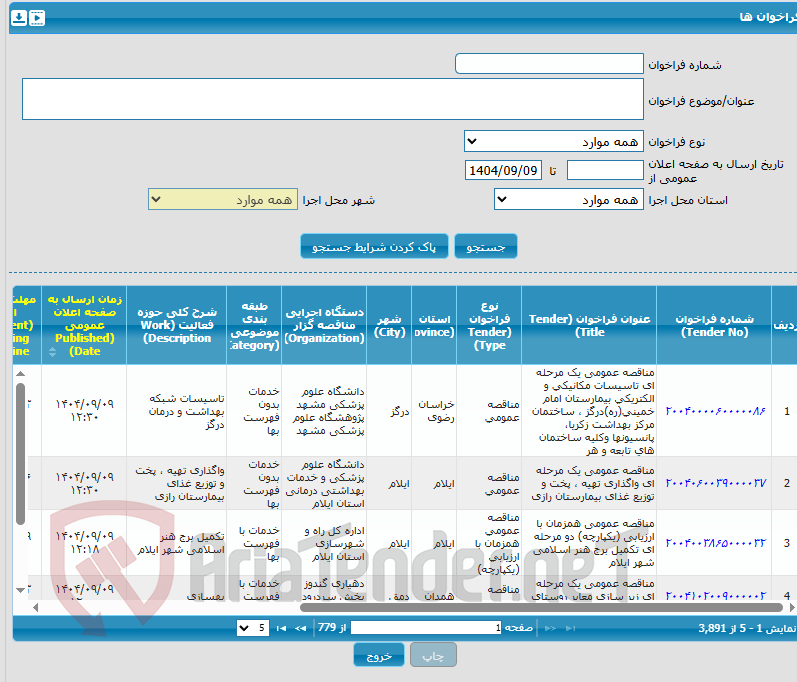Focus the tender title/subject text area

click(x=333, y=99)
